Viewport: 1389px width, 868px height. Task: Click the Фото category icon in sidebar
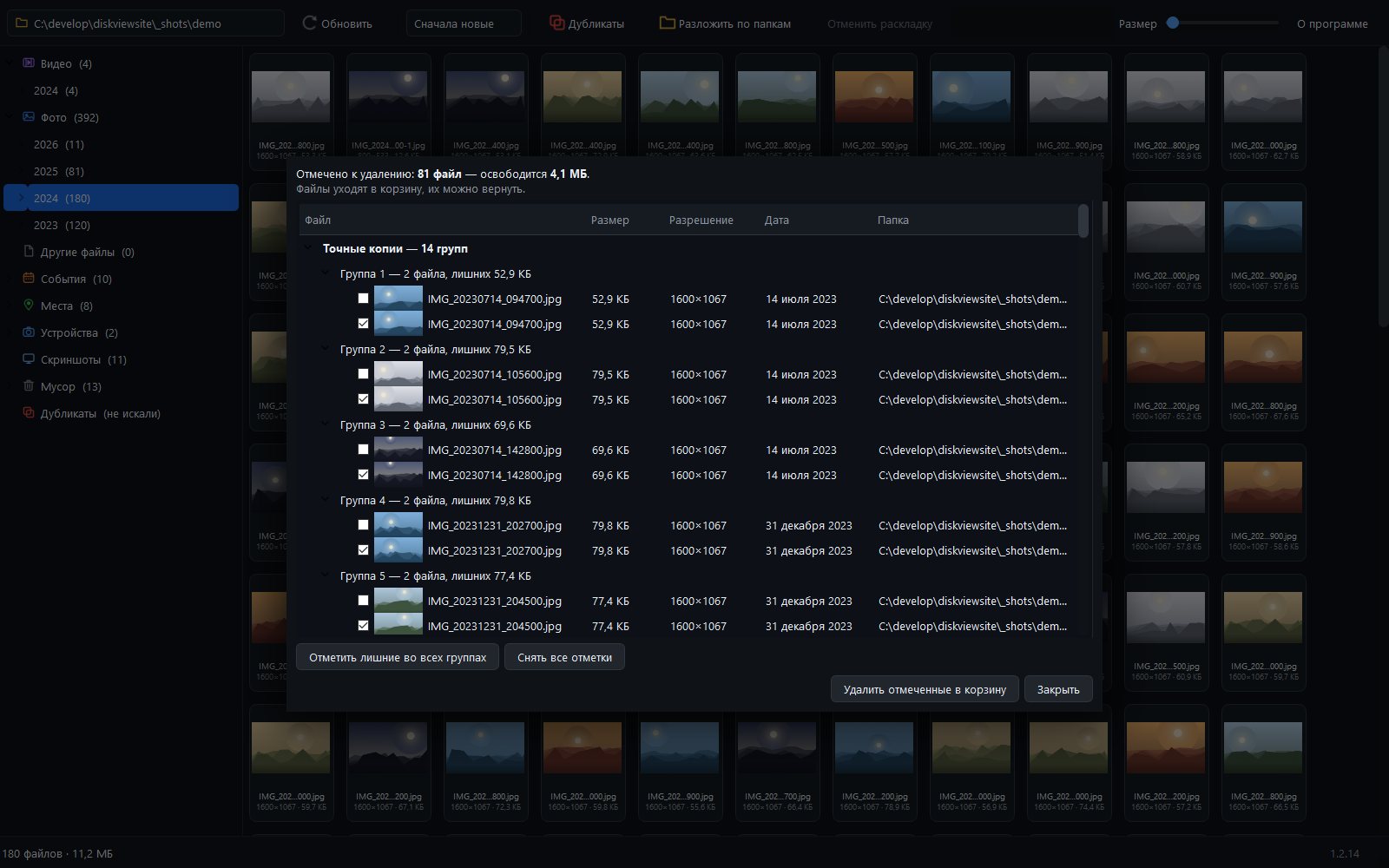[29, 117]
